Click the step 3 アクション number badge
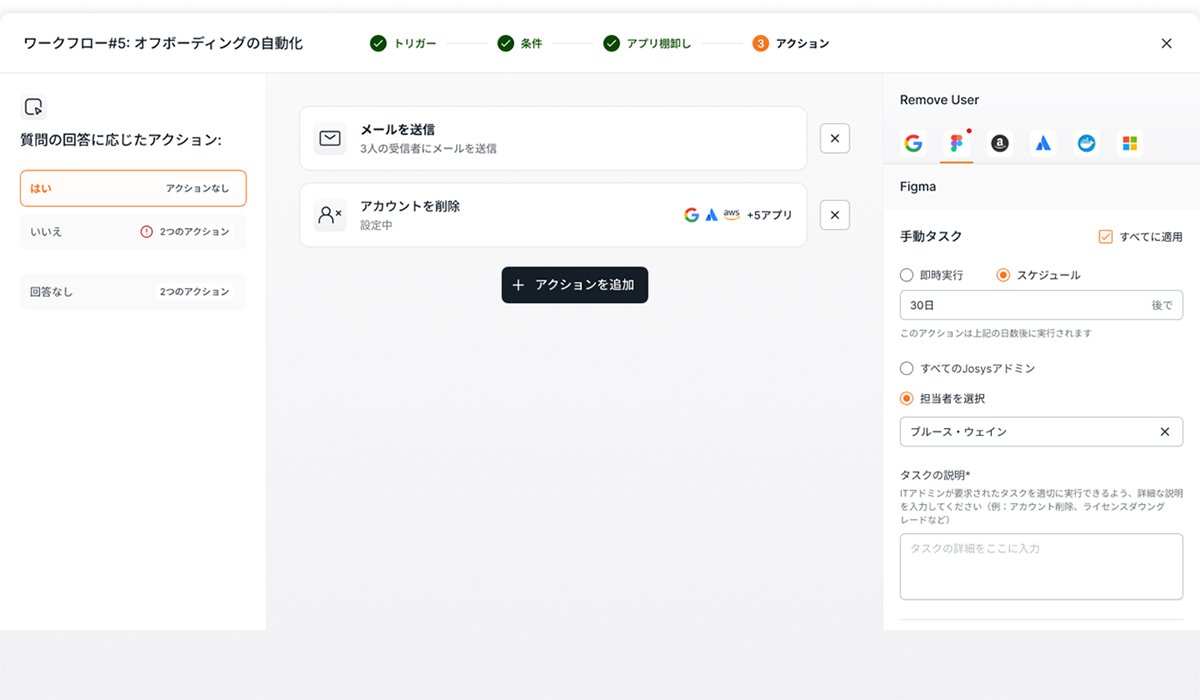This screenshot has height=700, width=1200. [760, 43]
